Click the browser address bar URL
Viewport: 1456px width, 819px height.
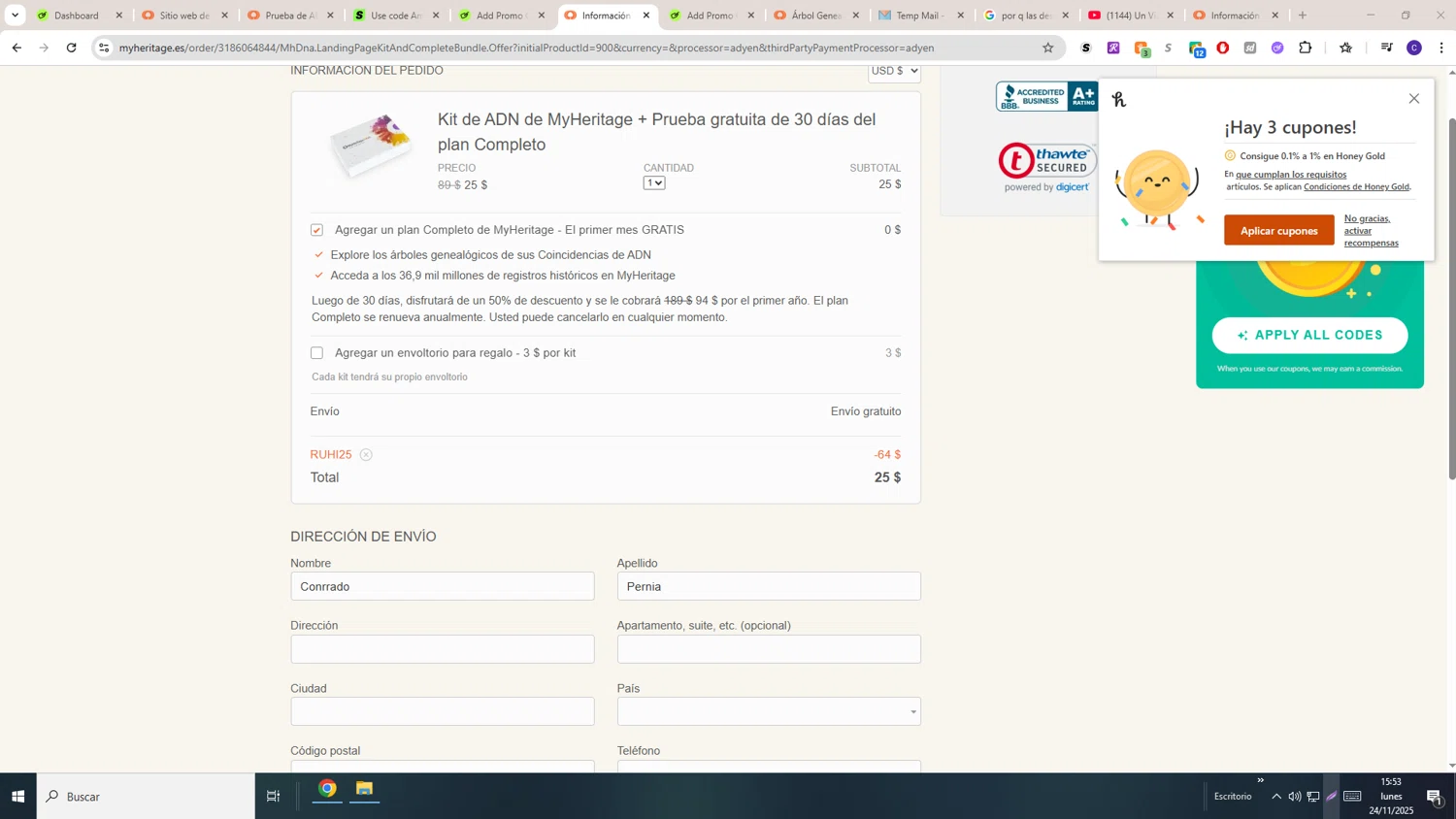526,48
